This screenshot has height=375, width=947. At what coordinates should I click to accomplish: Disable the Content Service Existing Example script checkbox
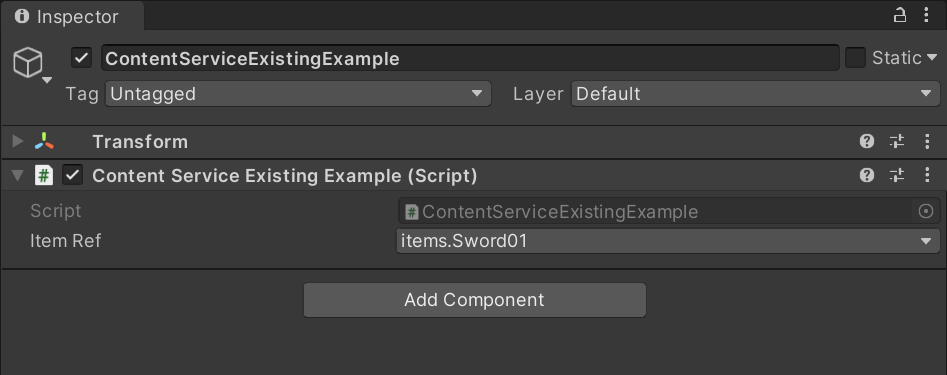click(72, 175)
